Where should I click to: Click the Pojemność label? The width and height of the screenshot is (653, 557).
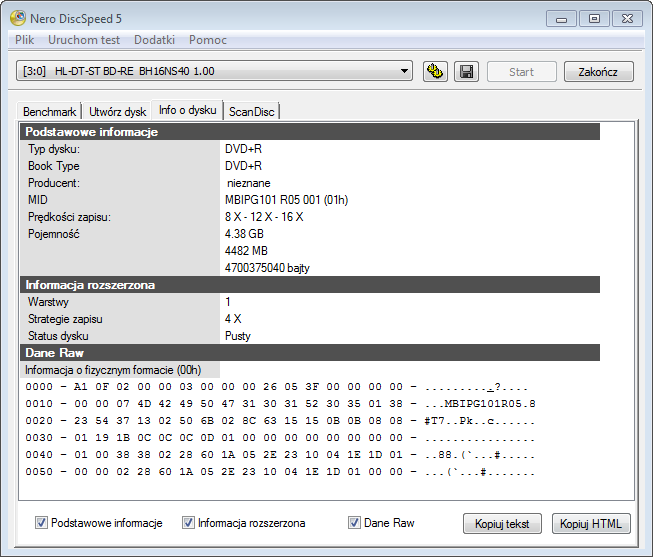tap(53, 234)
